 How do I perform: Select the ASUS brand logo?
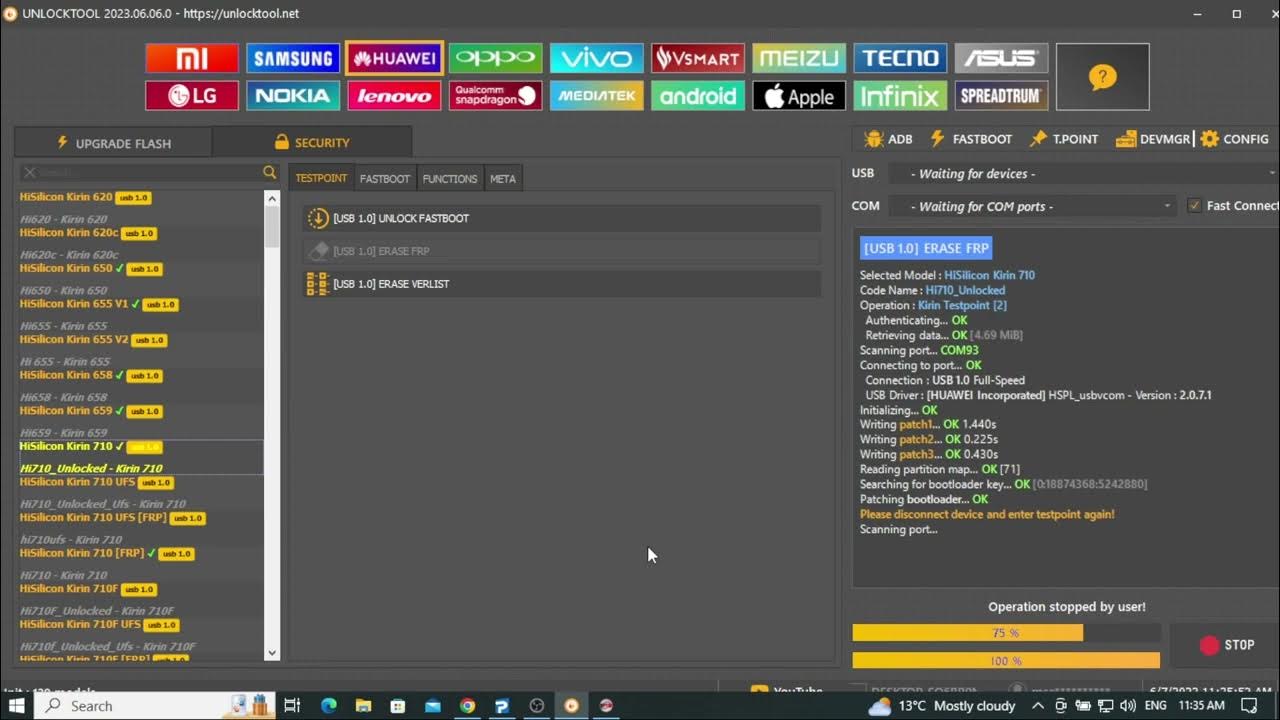click(x=1001, y=58)
